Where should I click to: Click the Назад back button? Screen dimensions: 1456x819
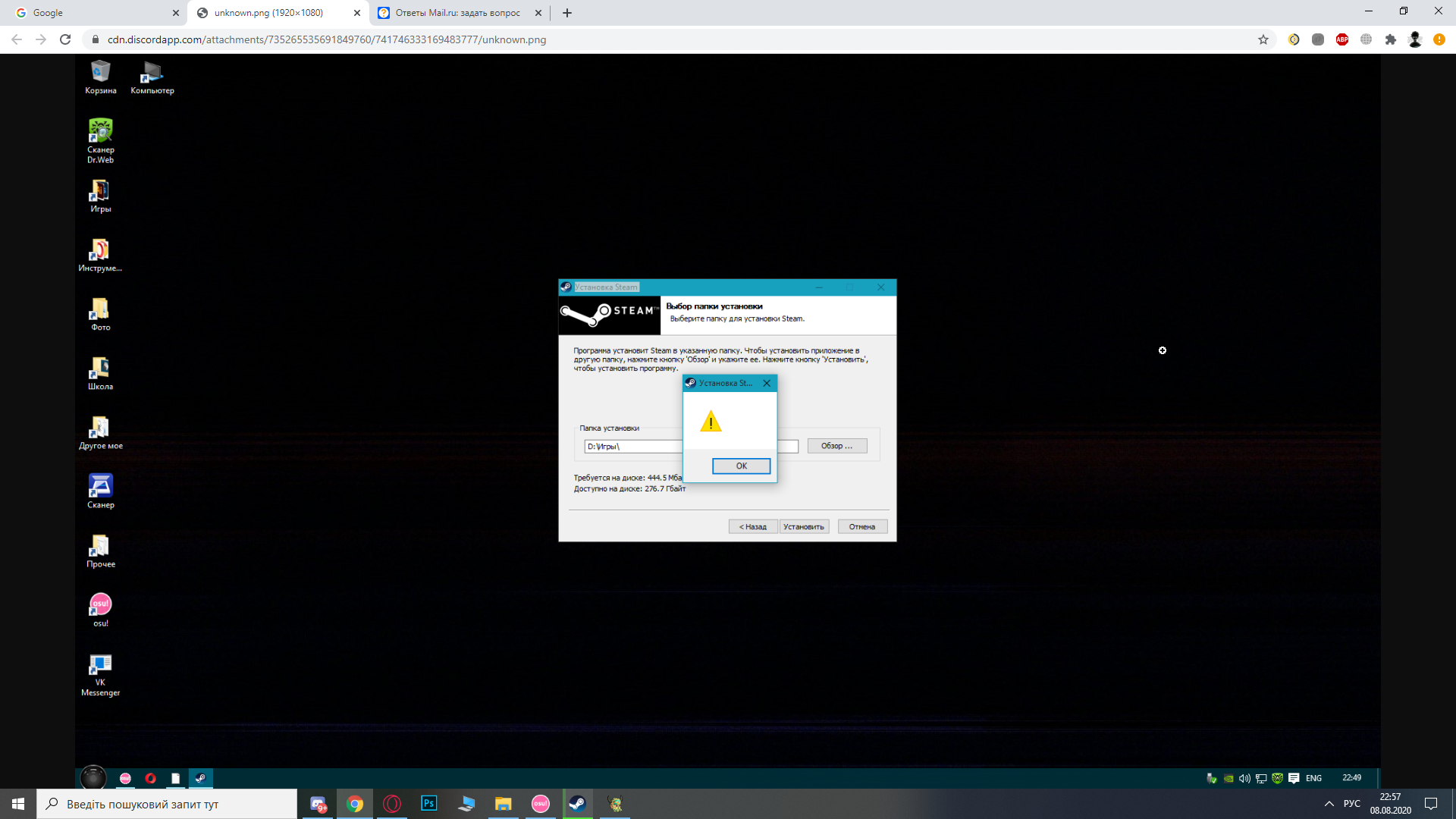coord(753,526)
